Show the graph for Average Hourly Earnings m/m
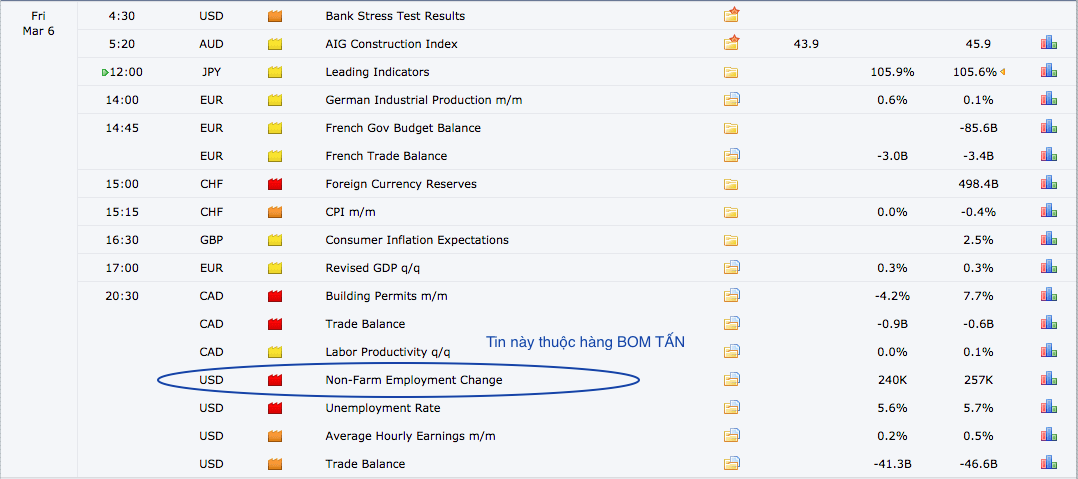The image size is (1078, 479). point(1048,436)
